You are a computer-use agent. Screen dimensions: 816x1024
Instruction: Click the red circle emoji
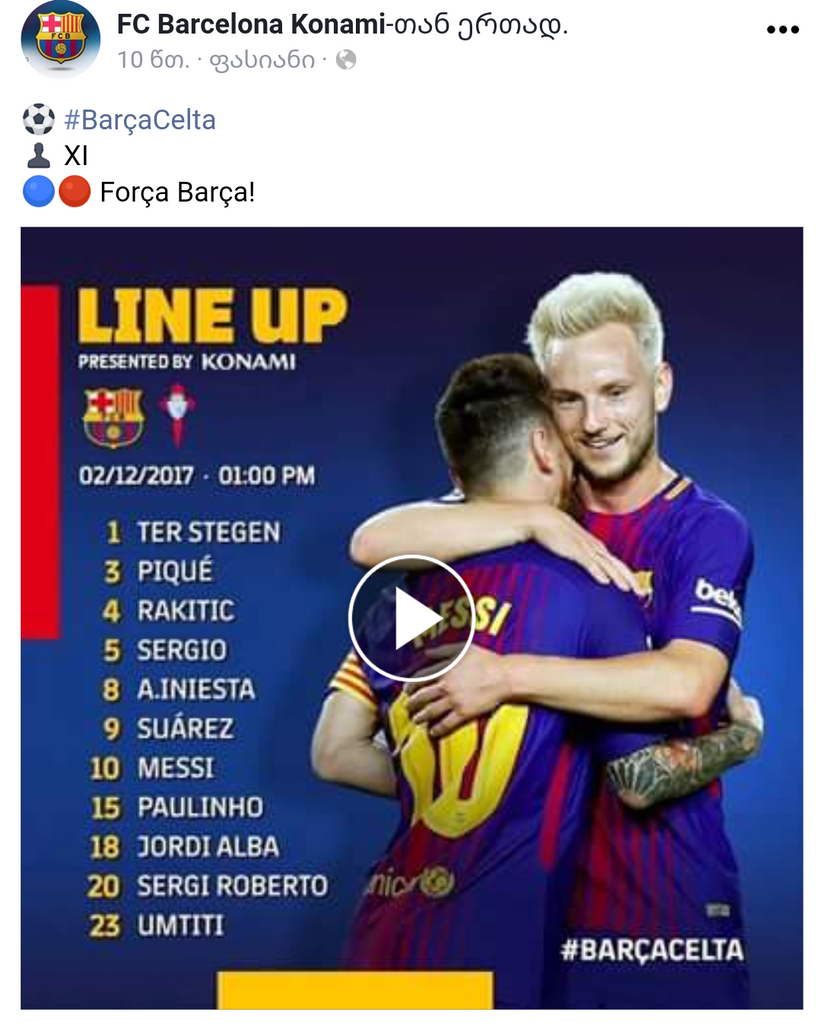click(74, 192)
